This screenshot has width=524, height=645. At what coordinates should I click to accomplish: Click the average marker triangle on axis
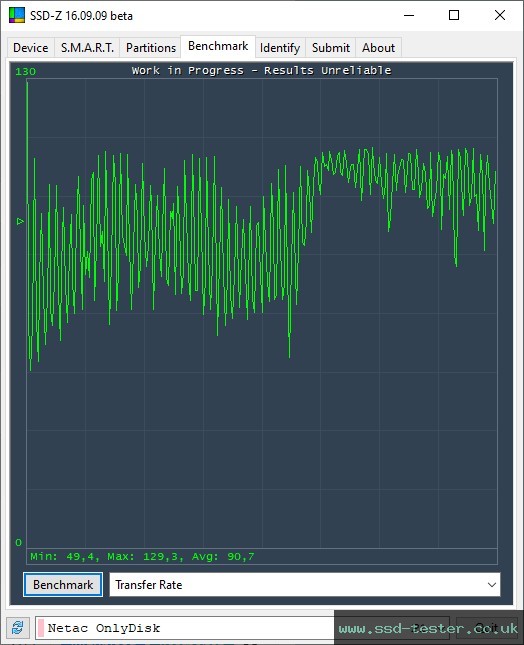point(20,221)
